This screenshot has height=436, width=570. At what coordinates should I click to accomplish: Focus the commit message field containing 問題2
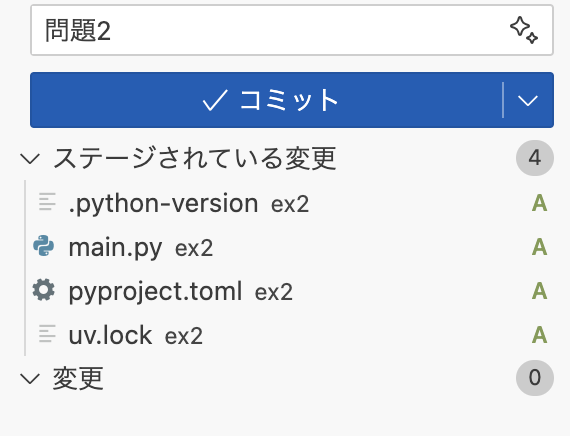(x=292, y=30)
